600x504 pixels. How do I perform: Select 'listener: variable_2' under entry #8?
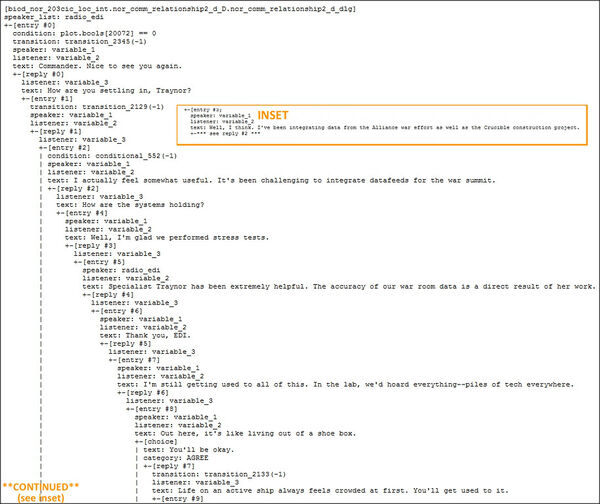(x=178, y=425)
